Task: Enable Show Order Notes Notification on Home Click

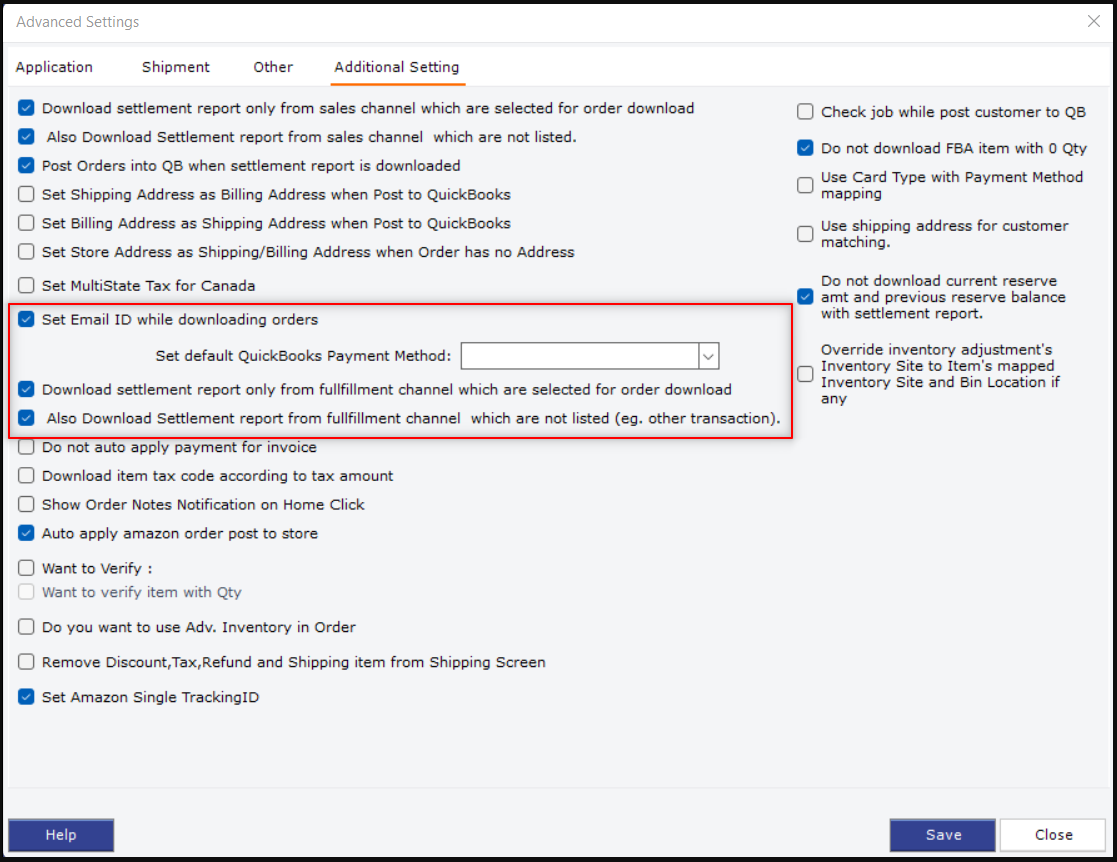Action: [27, 505]
